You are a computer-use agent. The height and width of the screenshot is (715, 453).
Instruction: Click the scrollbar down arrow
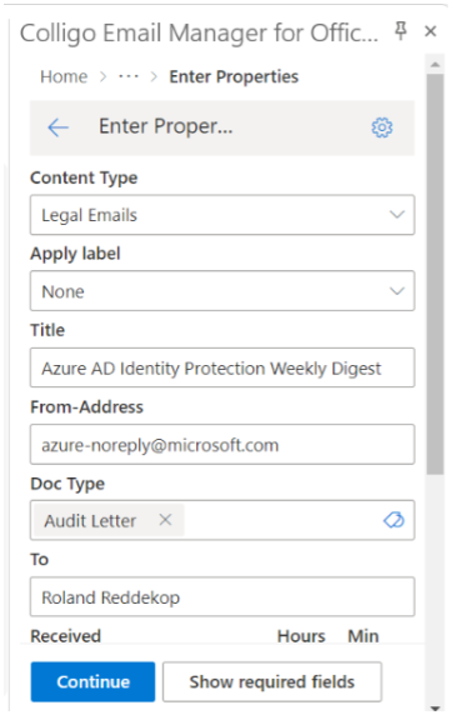point(435,708)
